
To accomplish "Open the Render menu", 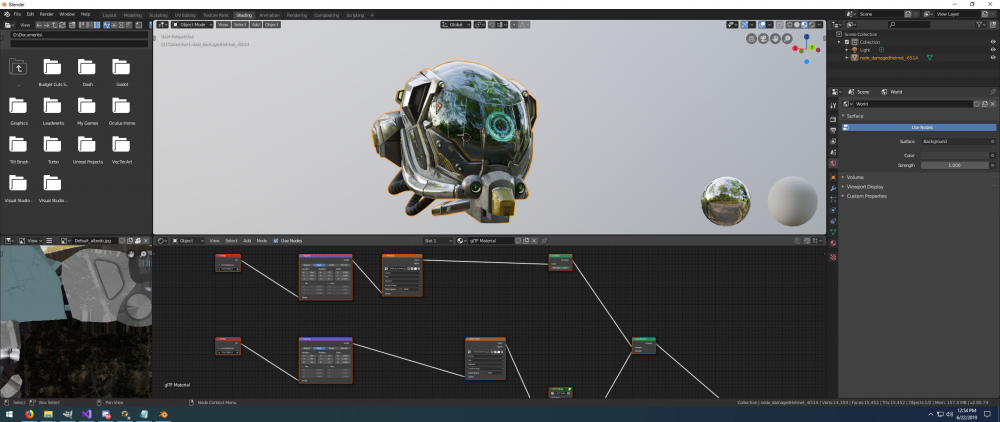I will click(x=46, y=14).
